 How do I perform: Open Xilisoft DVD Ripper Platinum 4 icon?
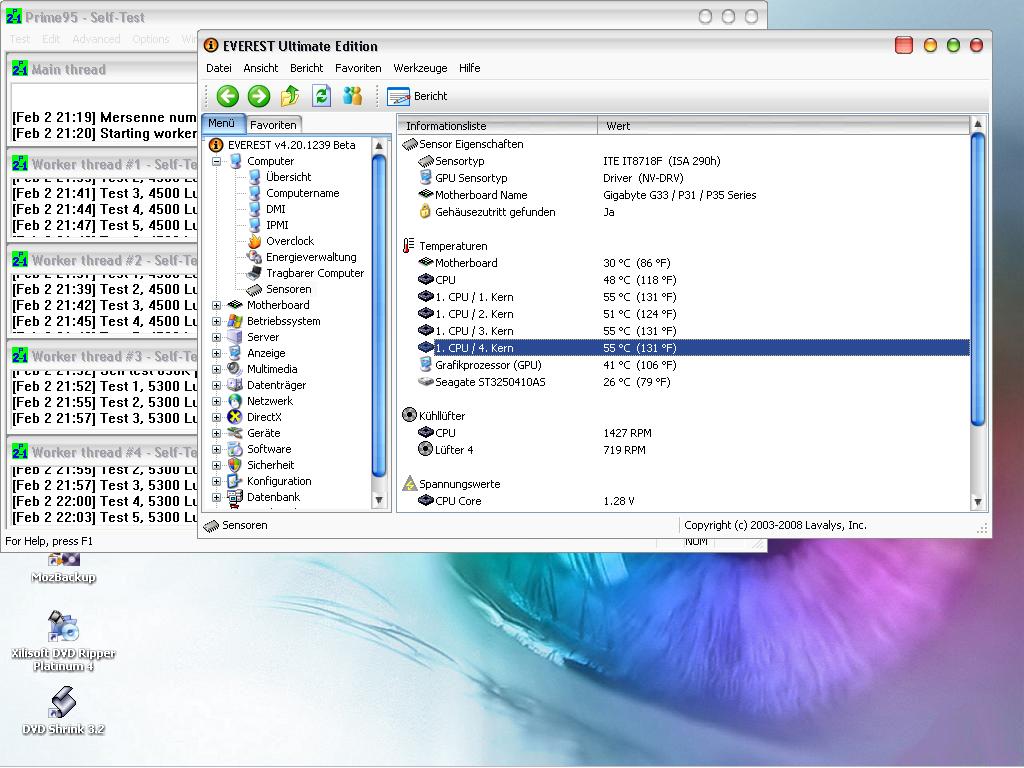(x=63, y=641)
